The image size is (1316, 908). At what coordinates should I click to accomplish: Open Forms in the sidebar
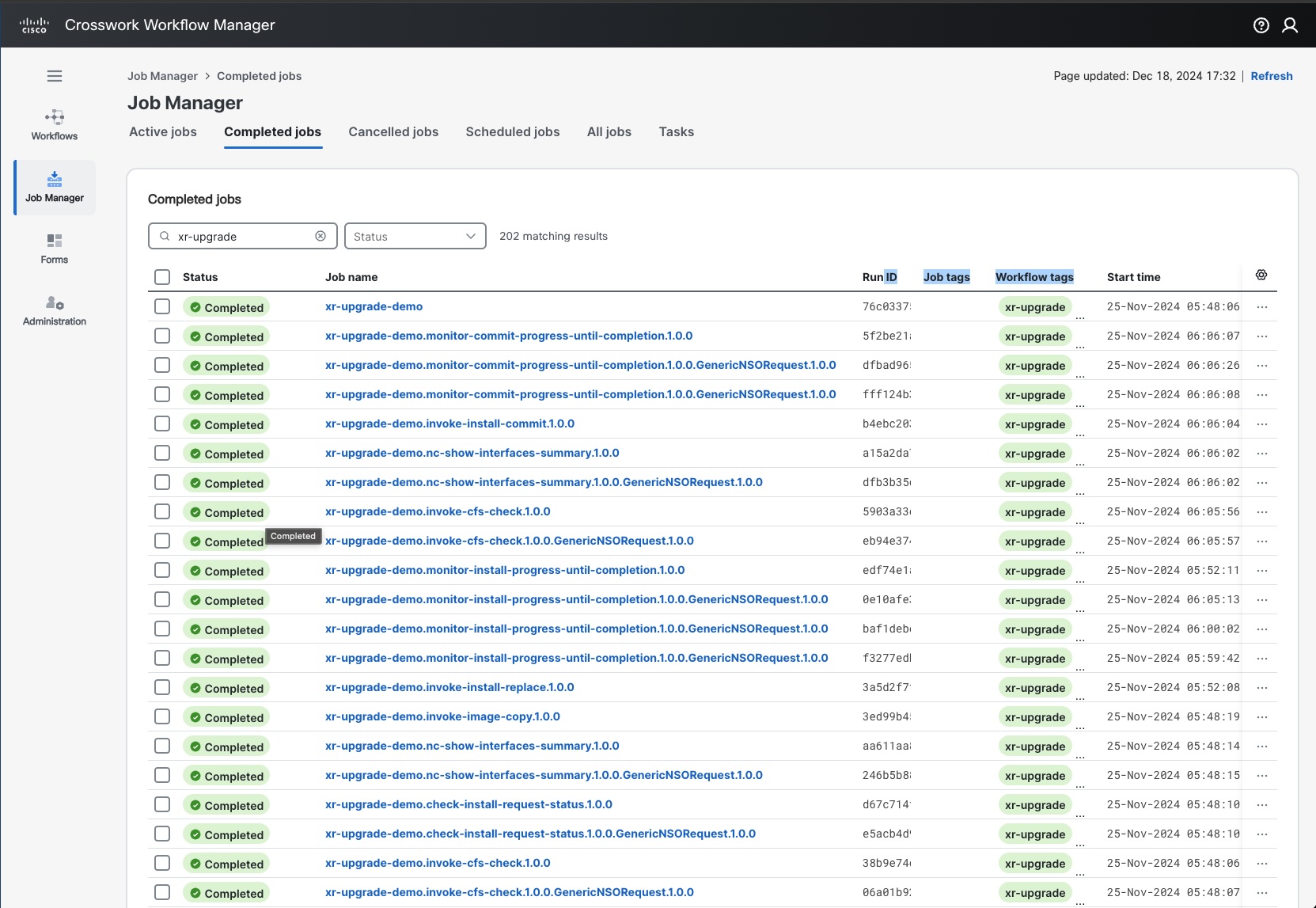coord(55,249)
